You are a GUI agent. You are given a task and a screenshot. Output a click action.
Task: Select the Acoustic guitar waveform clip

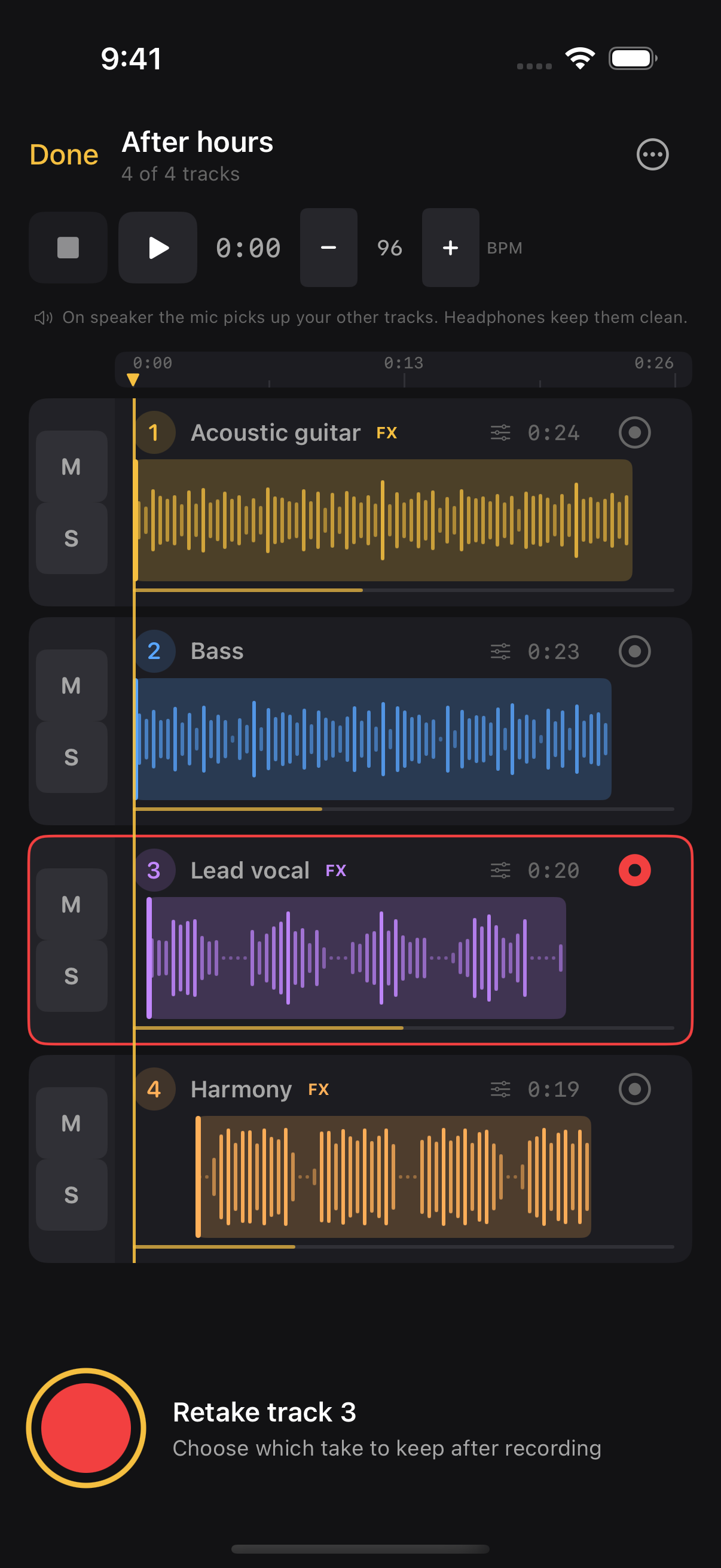point(383,520)
